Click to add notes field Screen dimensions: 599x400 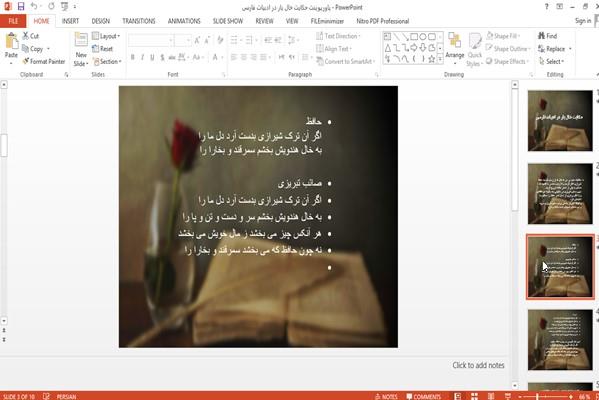click(478, 365)
